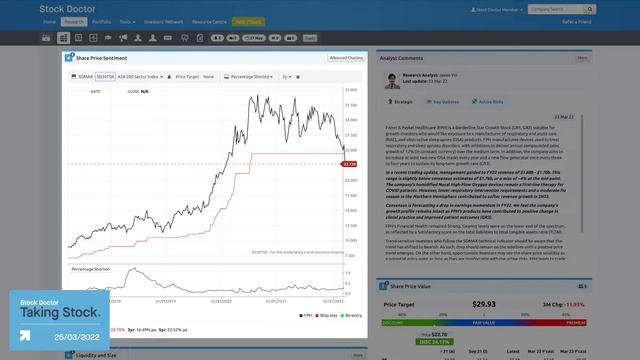Open the megaphone announcements icon
The width and height of the screenshot is (640, 360).
pos(123,38)
